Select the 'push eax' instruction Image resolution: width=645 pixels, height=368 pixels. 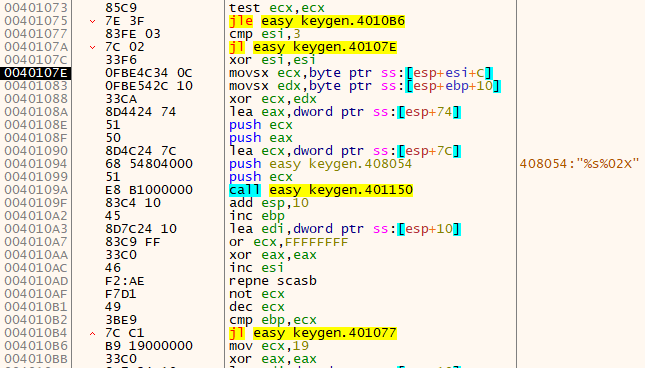(261, 138)
